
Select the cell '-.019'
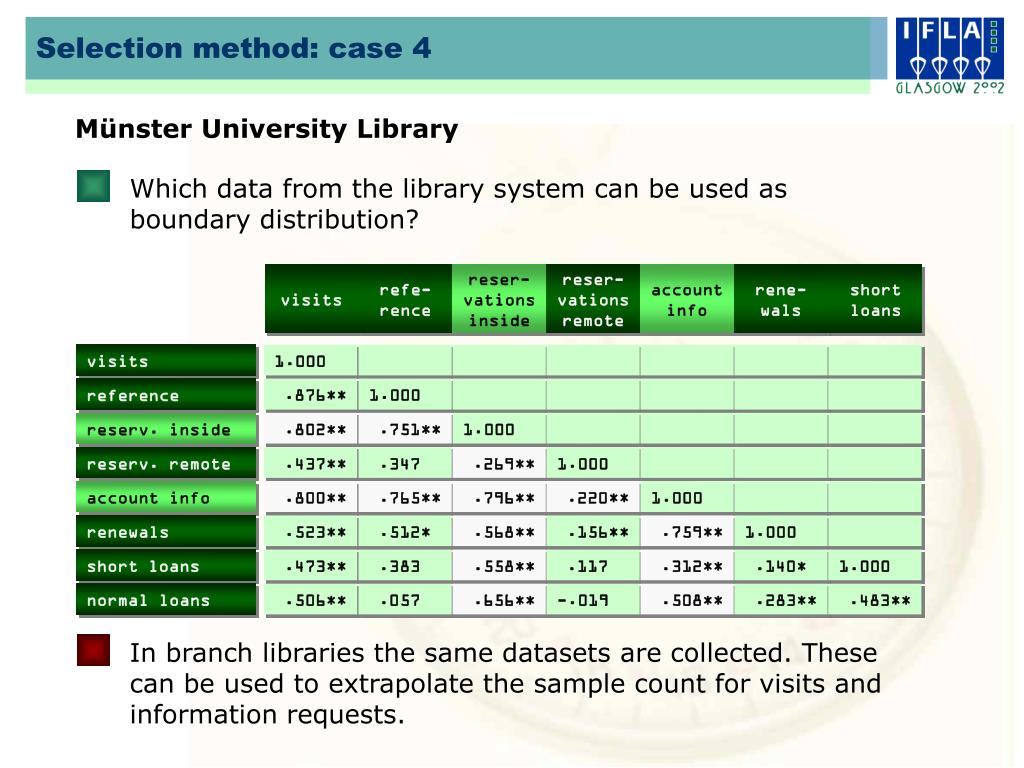(x=593, y=600)
